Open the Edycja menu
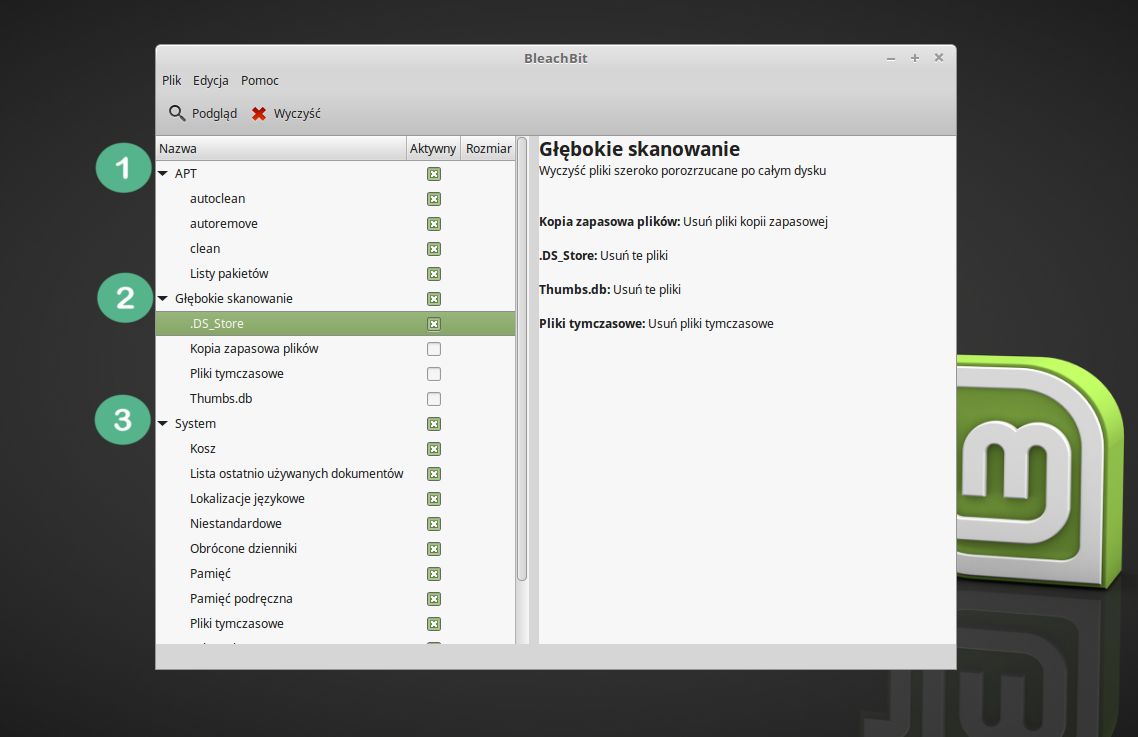The width and height of the screenshot is (1138, 737). [210, 81]
